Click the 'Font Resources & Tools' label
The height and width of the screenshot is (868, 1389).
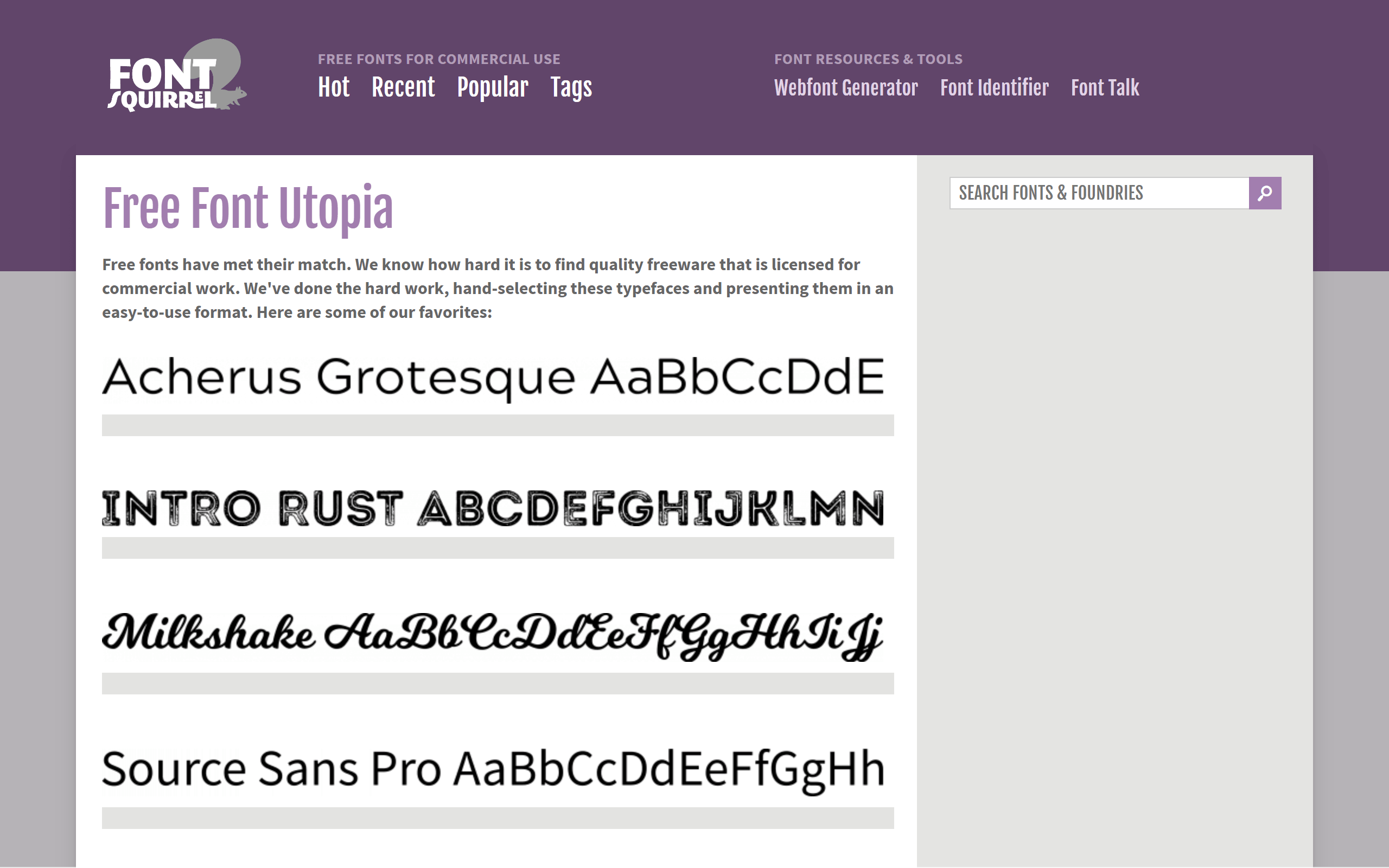pyautogui.click(x=869, y=59)
